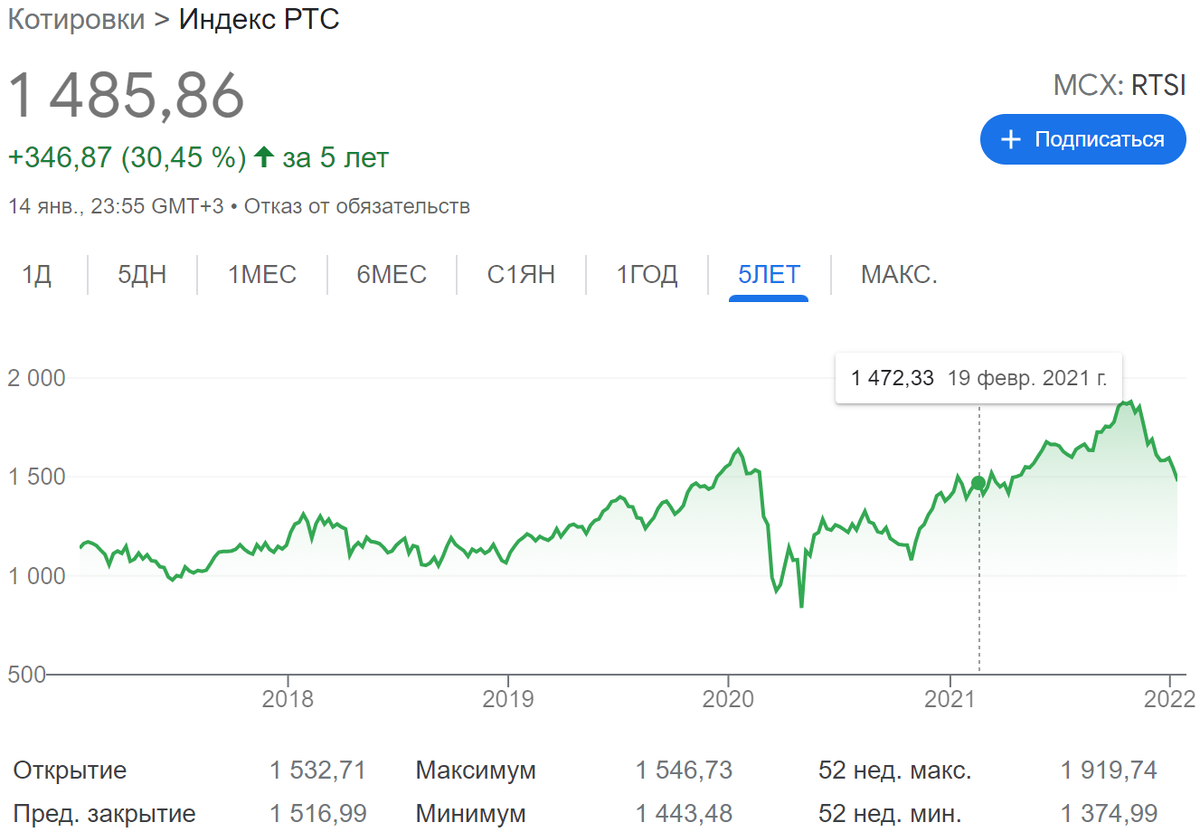1200x832 pixels.
Task: Click the Индекс РТС breadcrumb title
Action: 259,20
